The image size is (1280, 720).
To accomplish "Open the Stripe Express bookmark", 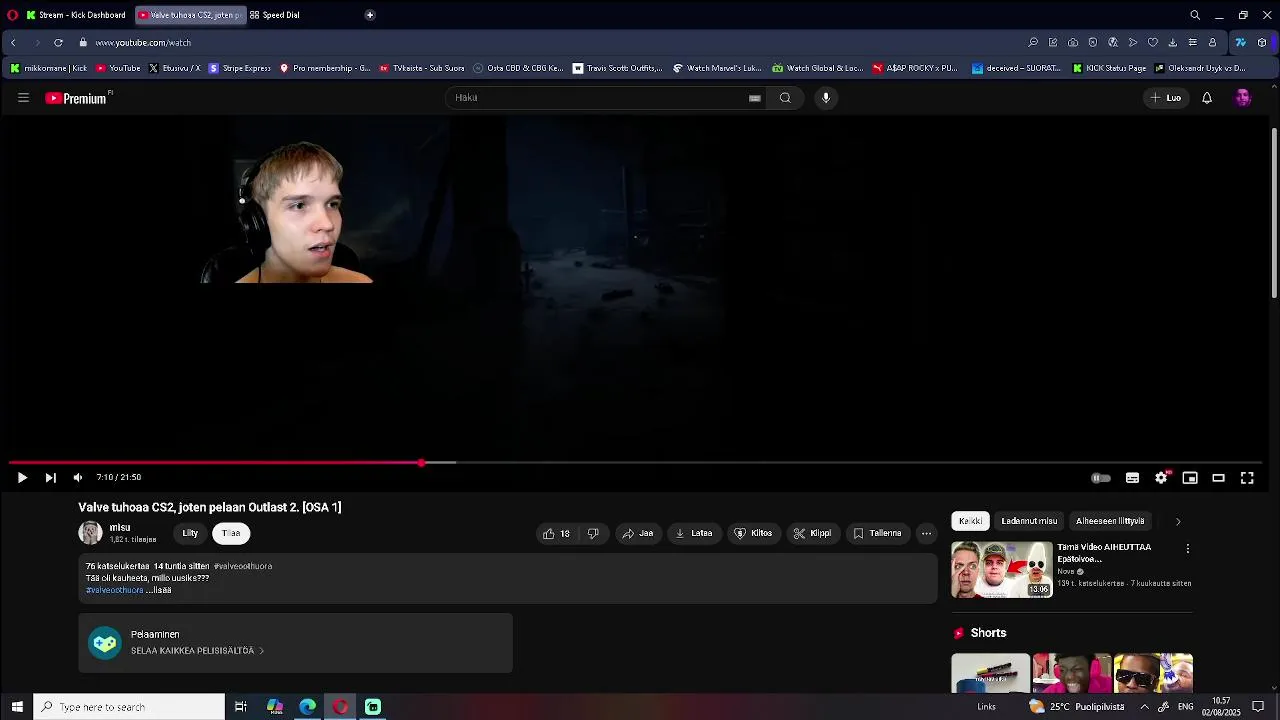I will (239, 69).
